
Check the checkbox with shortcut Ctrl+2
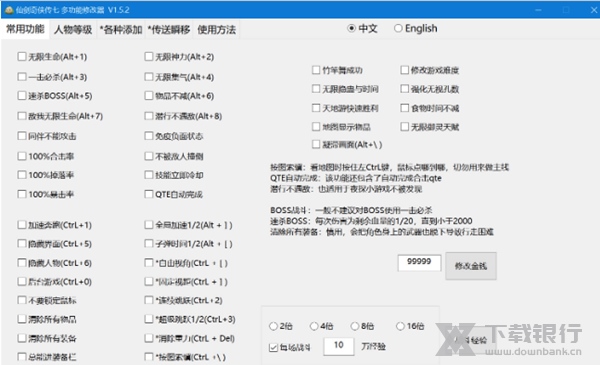click(149, 300)
